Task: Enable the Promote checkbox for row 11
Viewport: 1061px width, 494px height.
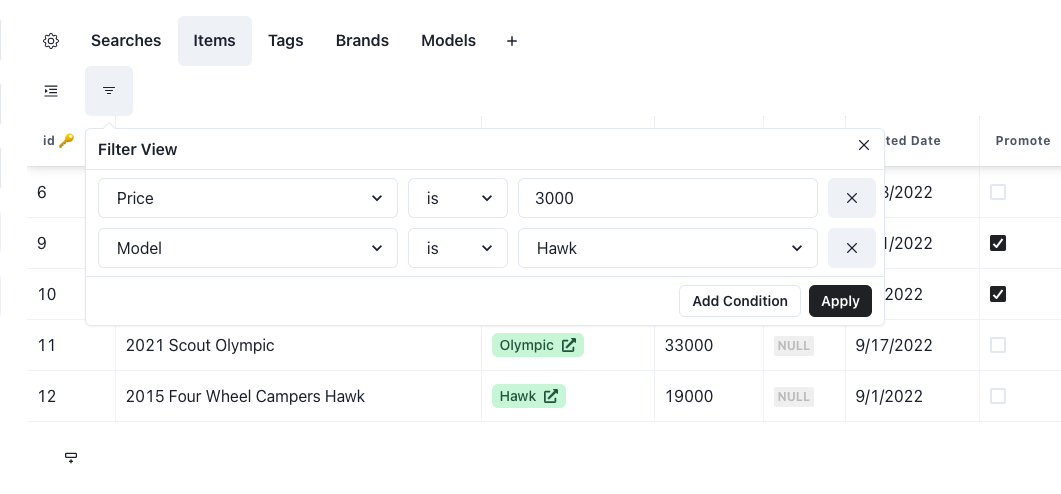Action: click(x=997, y=345)
